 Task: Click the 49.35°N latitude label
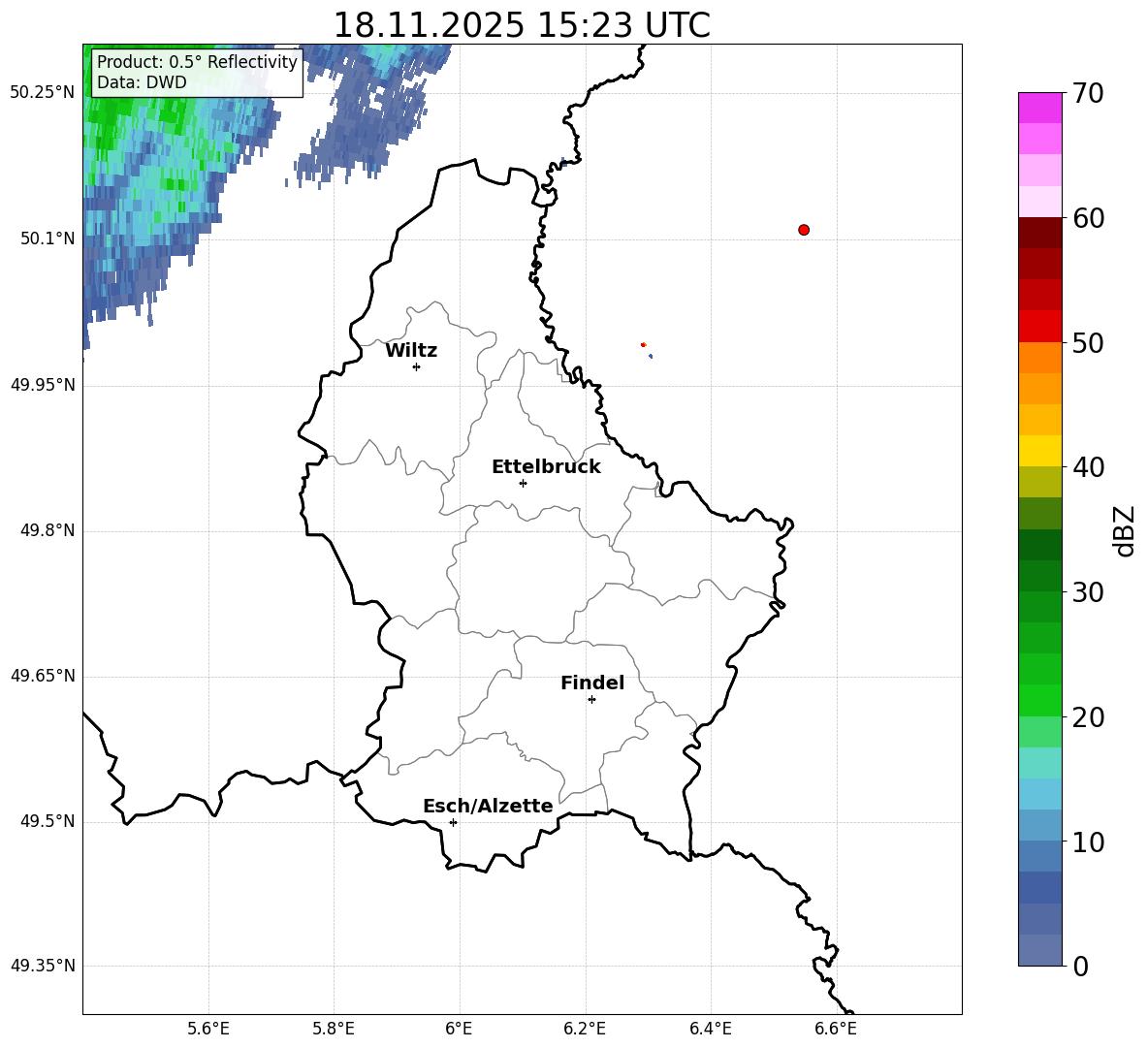43,966
